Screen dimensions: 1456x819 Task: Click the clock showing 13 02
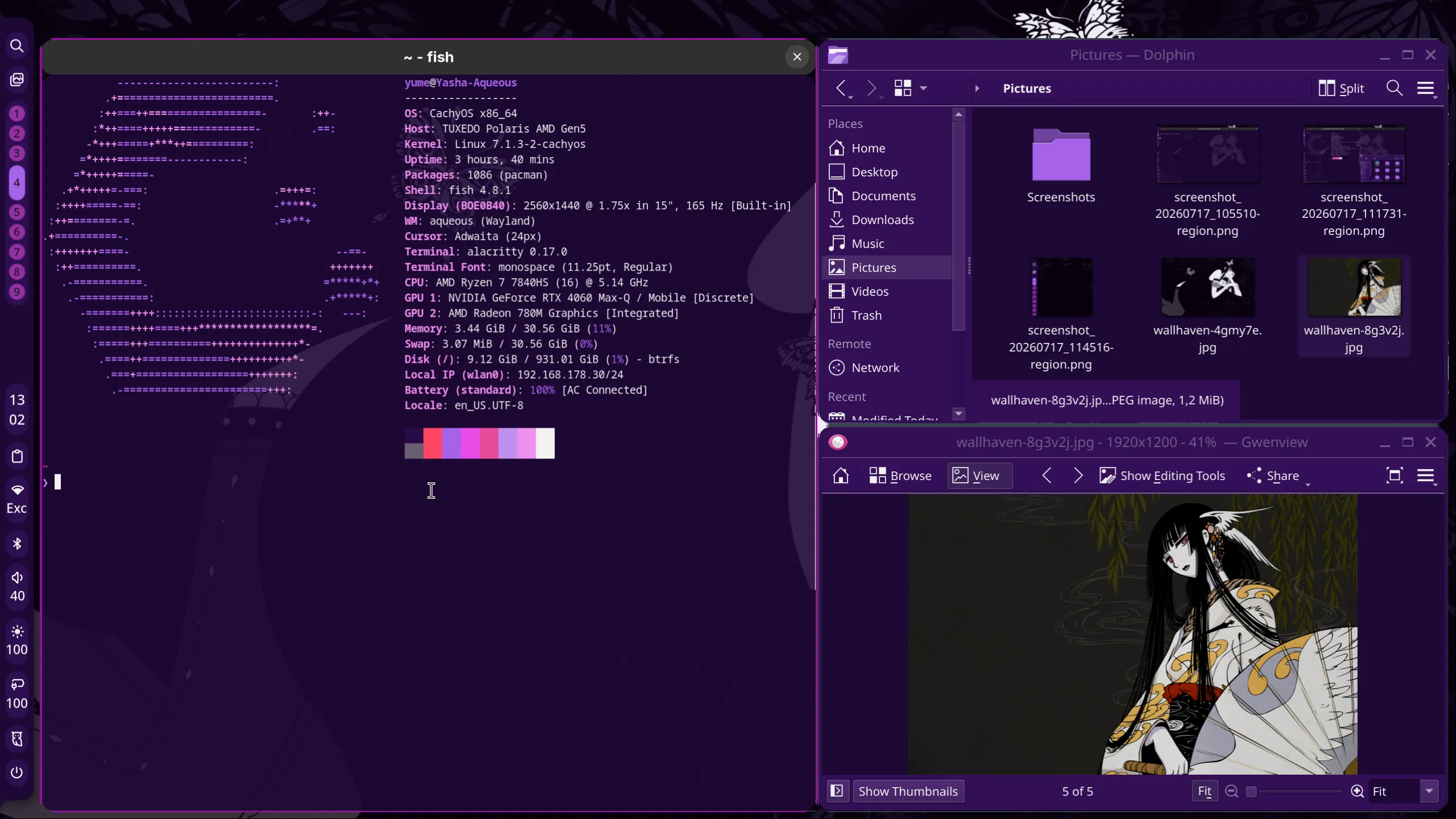click(17, 409)
